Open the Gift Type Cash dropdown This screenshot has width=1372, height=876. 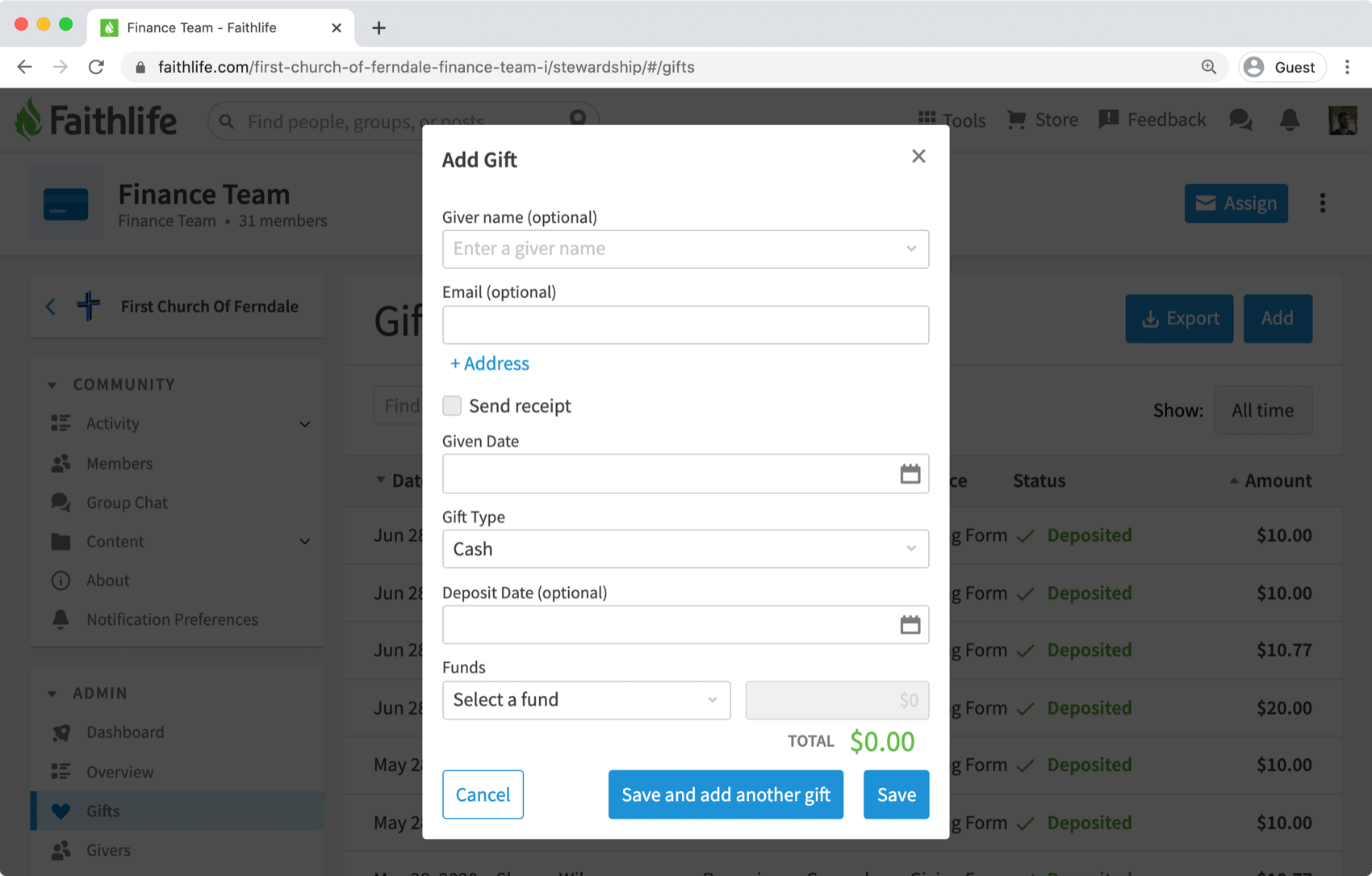click(685, 549)
